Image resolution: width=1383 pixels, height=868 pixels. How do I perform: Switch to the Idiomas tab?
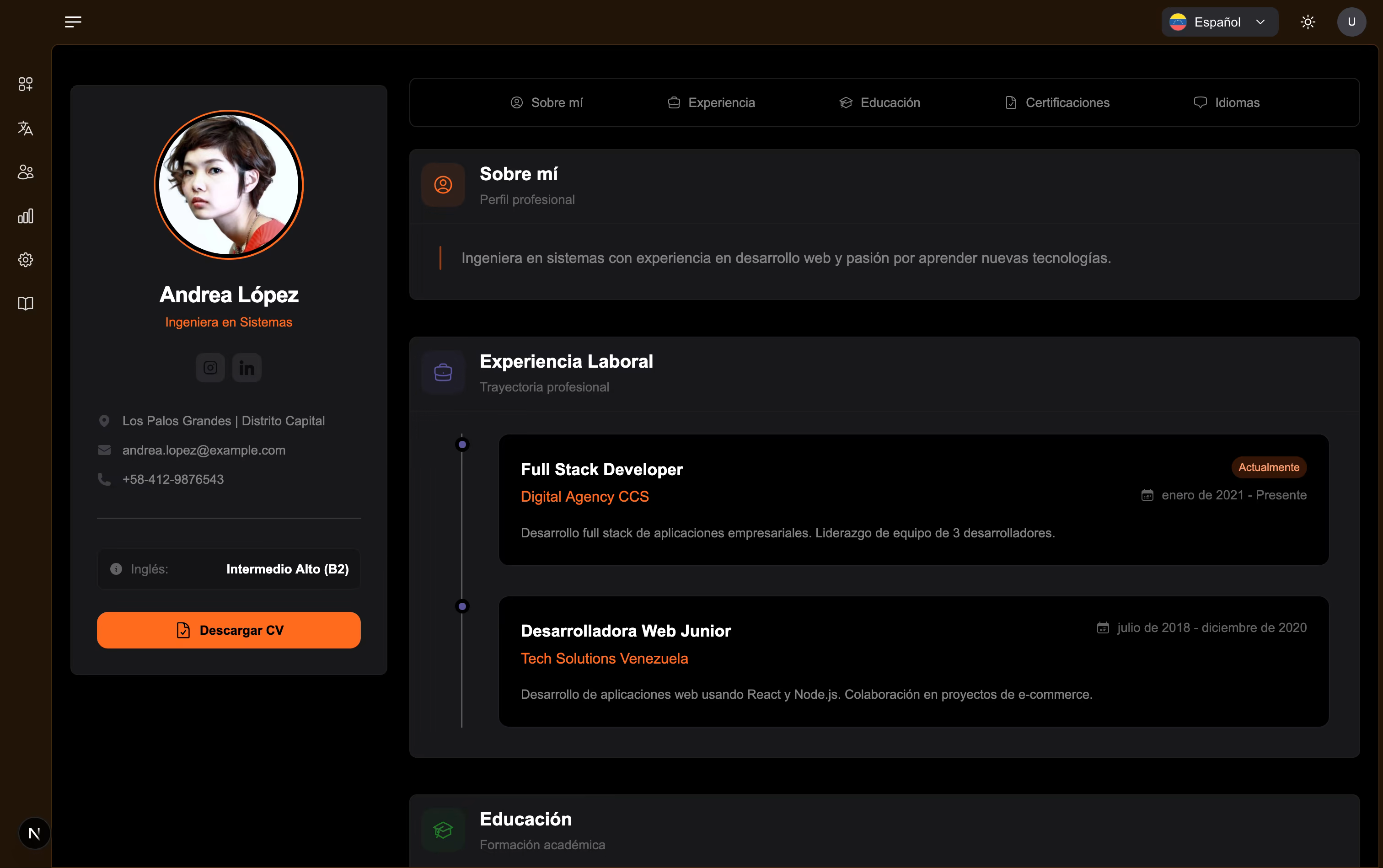(1226, 102)
